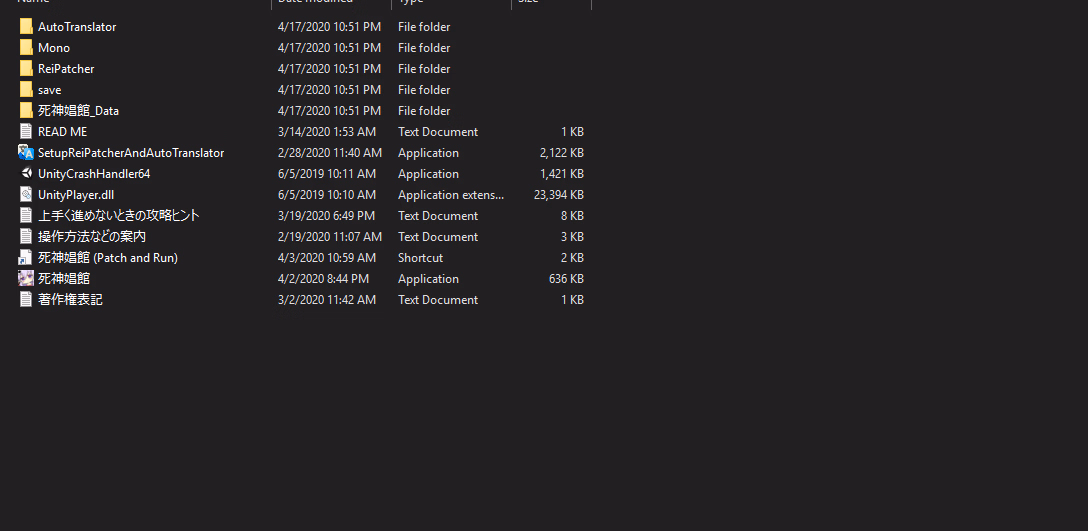
Task: Select the UnityPlayer.dll file name
Action: coord(76,194)
